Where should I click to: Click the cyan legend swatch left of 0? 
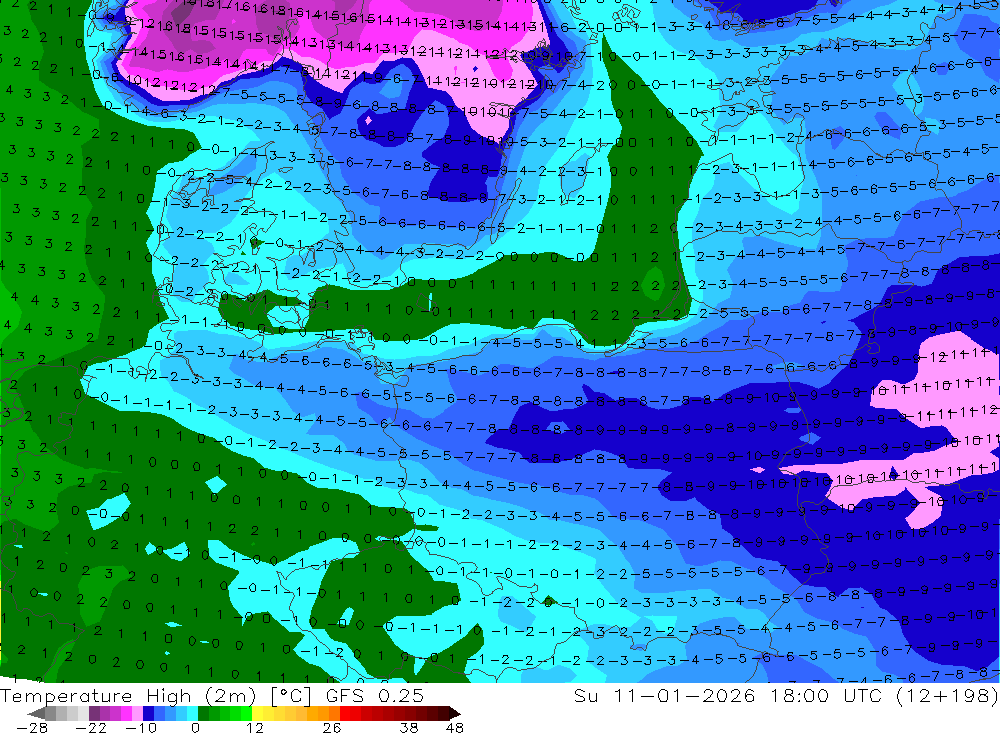coord(192,713)
